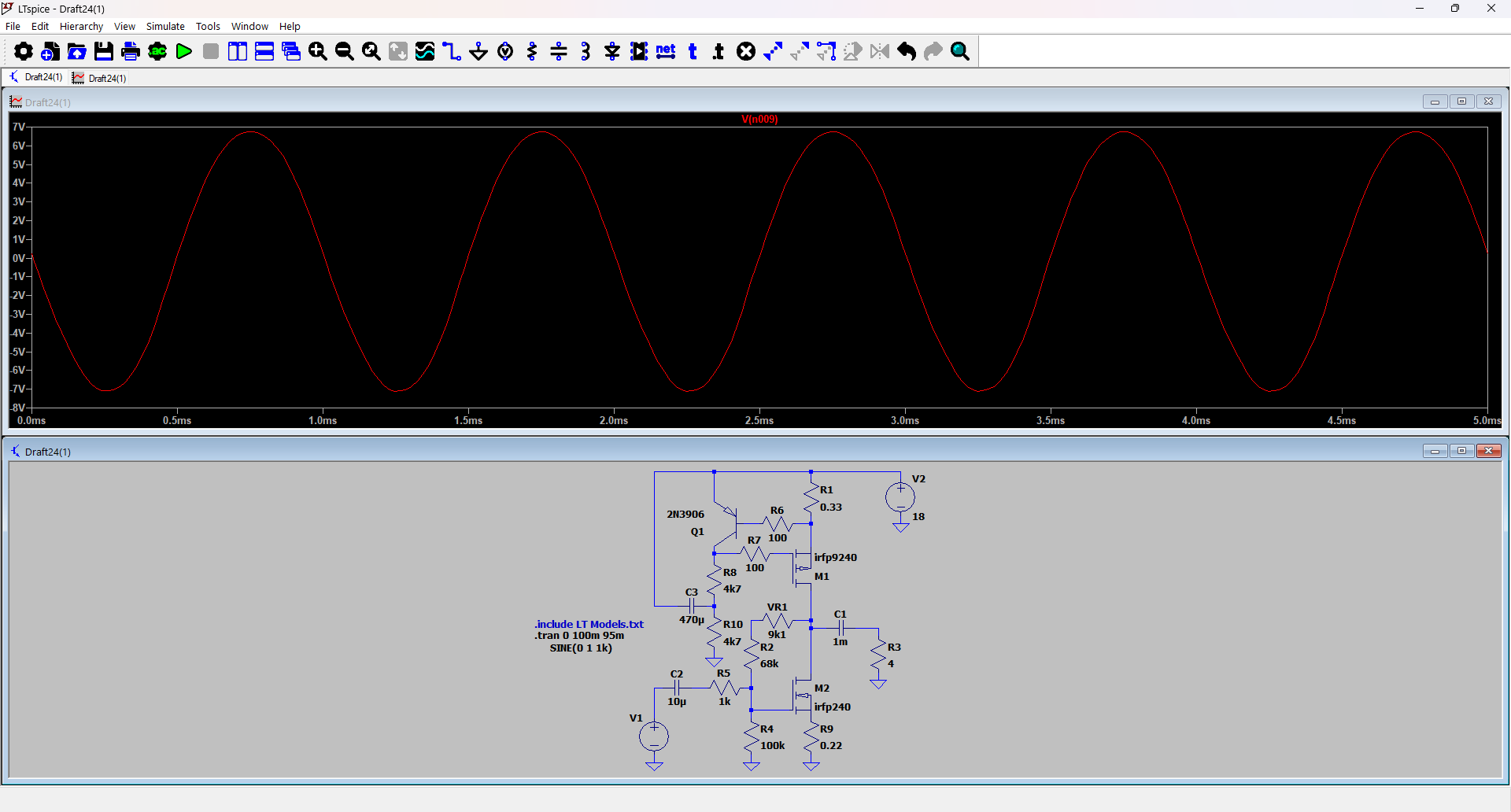The image size is (1511, 812).
Task: Place a voltage source
Action: pos(505,52)
